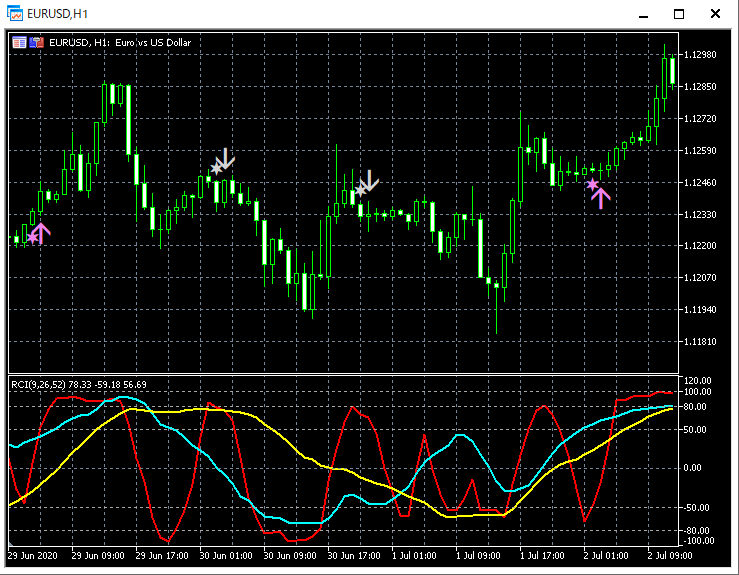Click the 29 Jun 09:00 time label
739x575 pixels.
click(98, 556)
